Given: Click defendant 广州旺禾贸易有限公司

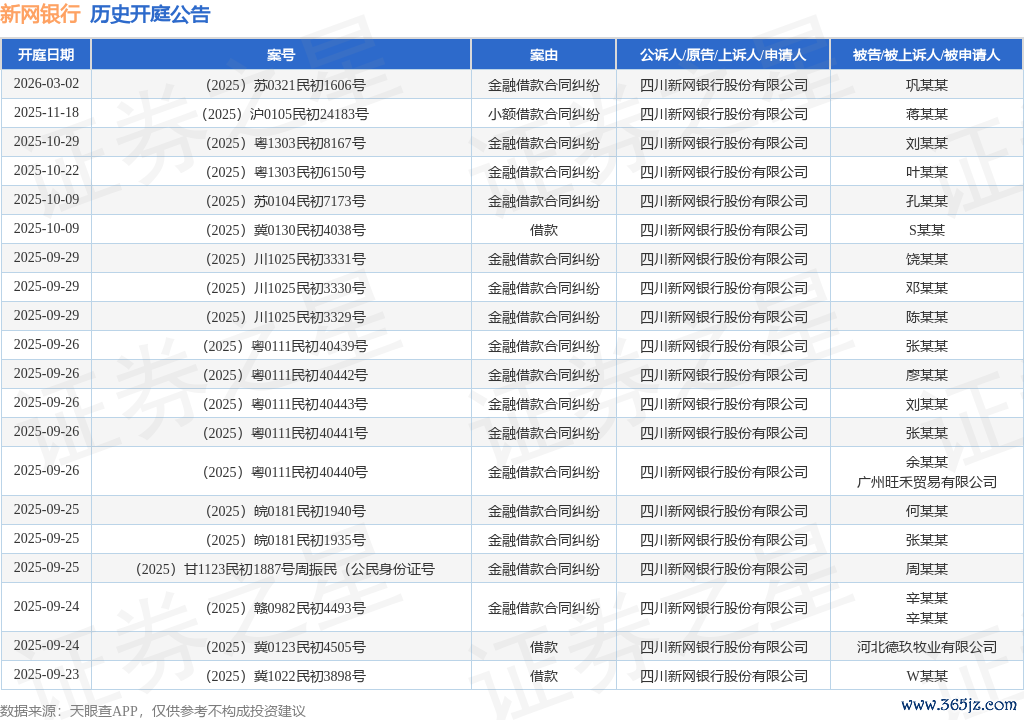Looking at the screenshot, I should [x=926, y=482].
